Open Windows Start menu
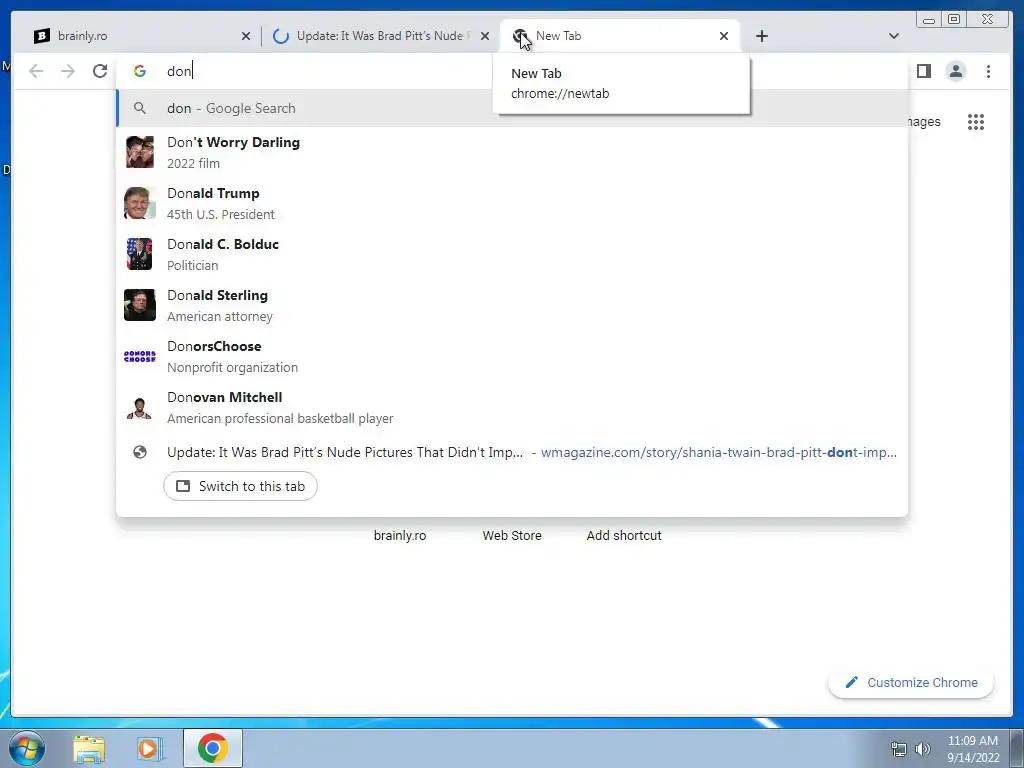 coord(27,748)
